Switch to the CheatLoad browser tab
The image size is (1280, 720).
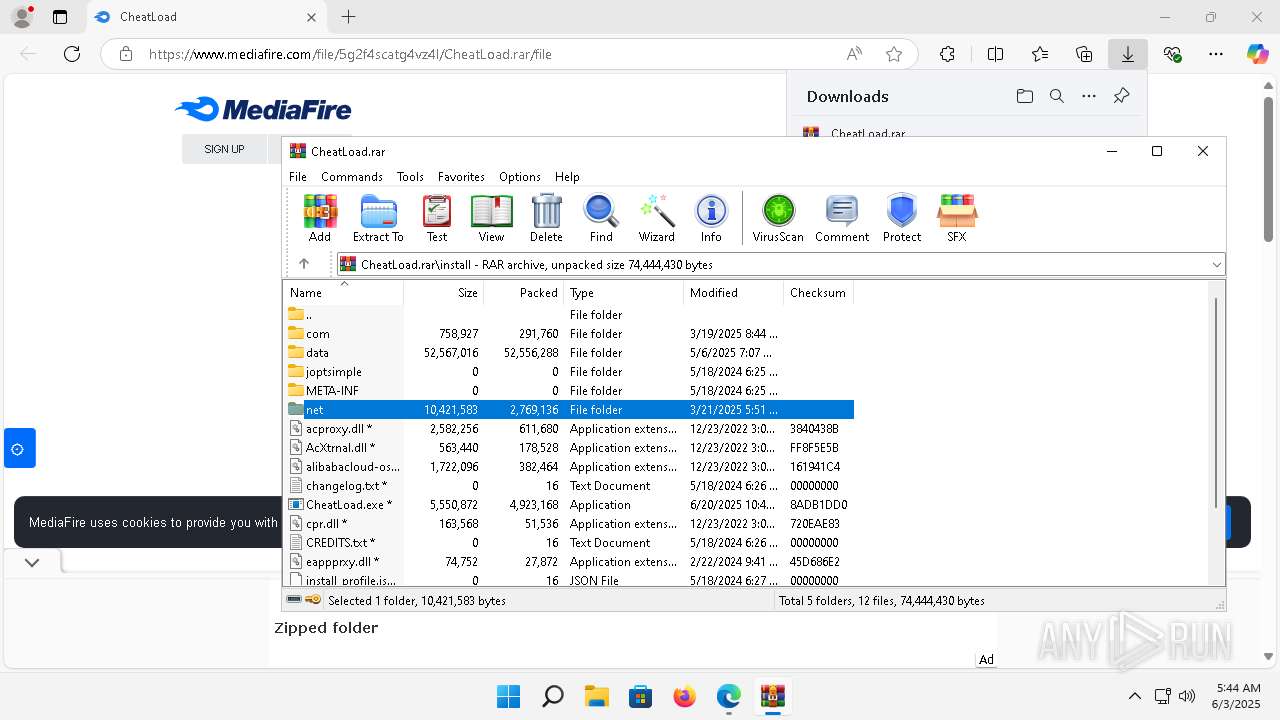click(205, 17)
